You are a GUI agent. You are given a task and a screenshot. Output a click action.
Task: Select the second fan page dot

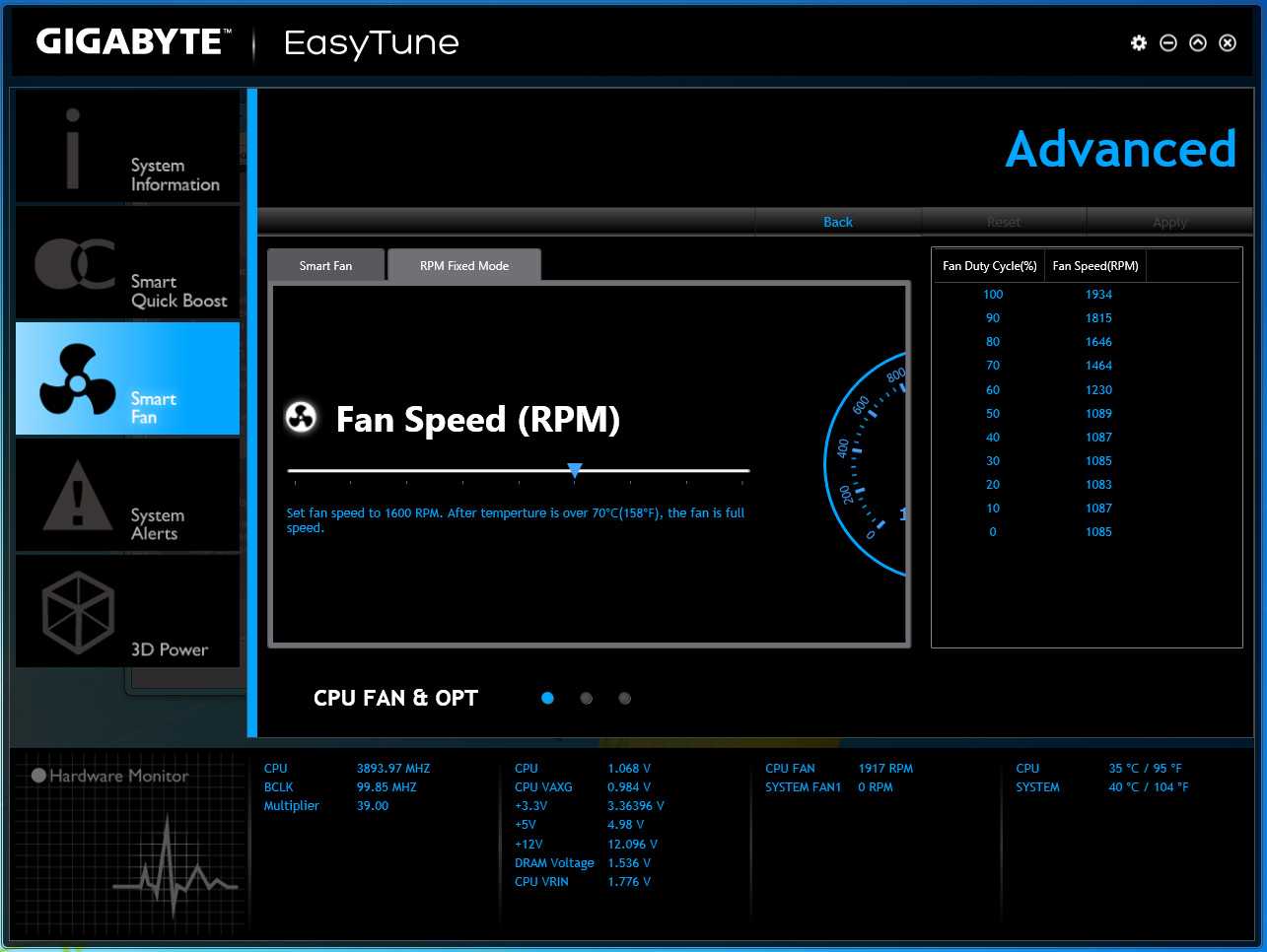[587, 699]
